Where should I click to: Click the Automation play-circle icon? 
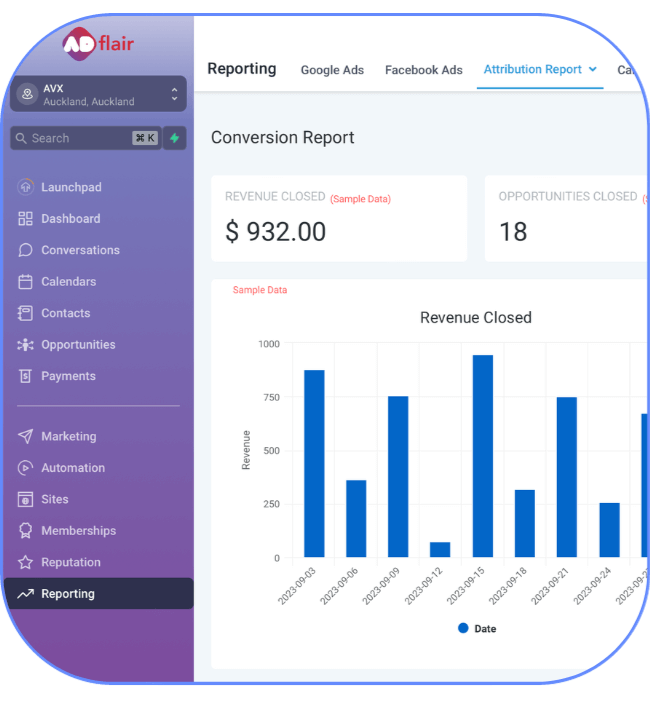click(x=25, y=468)
